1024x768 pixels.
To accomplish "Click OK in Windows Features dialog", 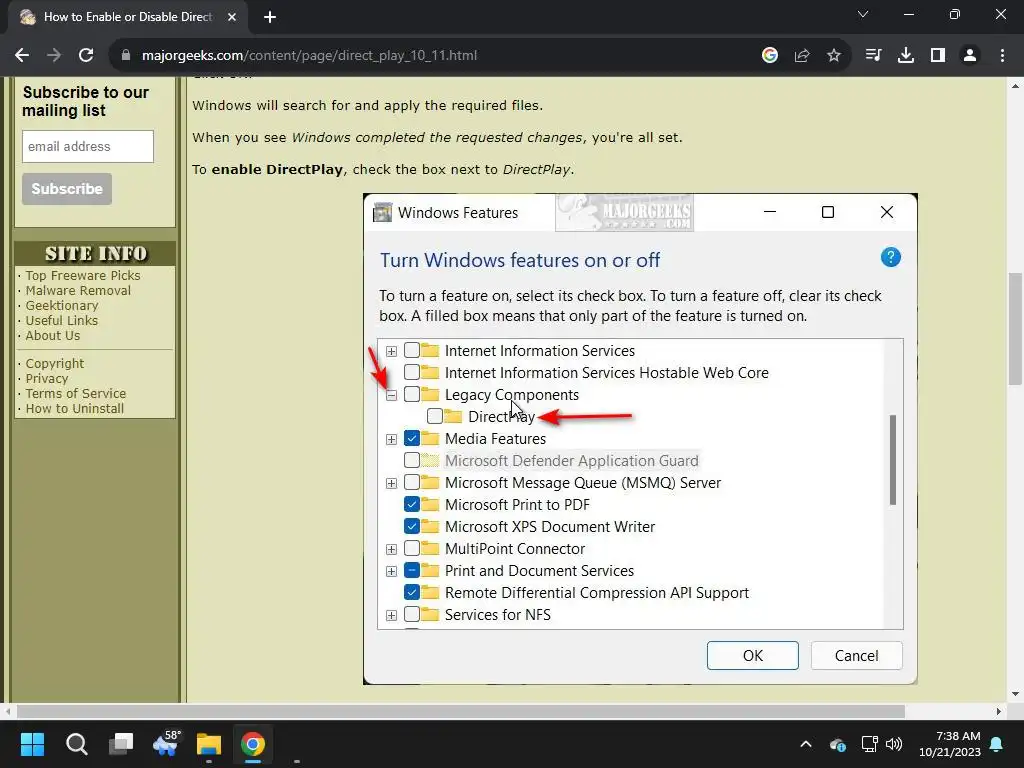I will [752, 655].
